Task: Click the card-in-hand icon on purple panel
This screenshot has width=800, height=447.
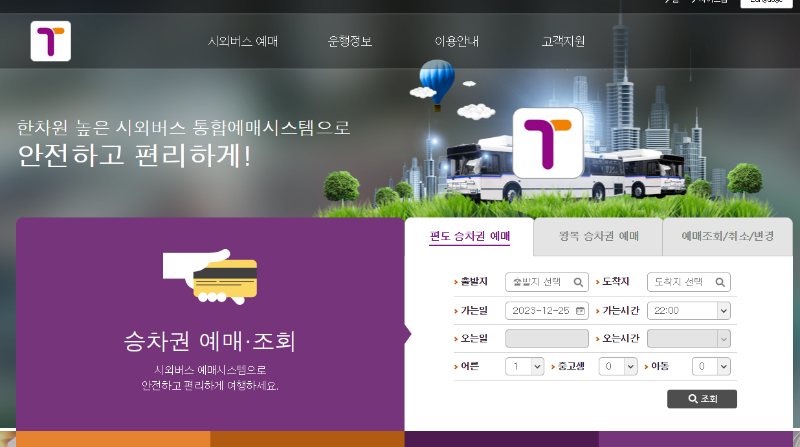Action: 210,276
